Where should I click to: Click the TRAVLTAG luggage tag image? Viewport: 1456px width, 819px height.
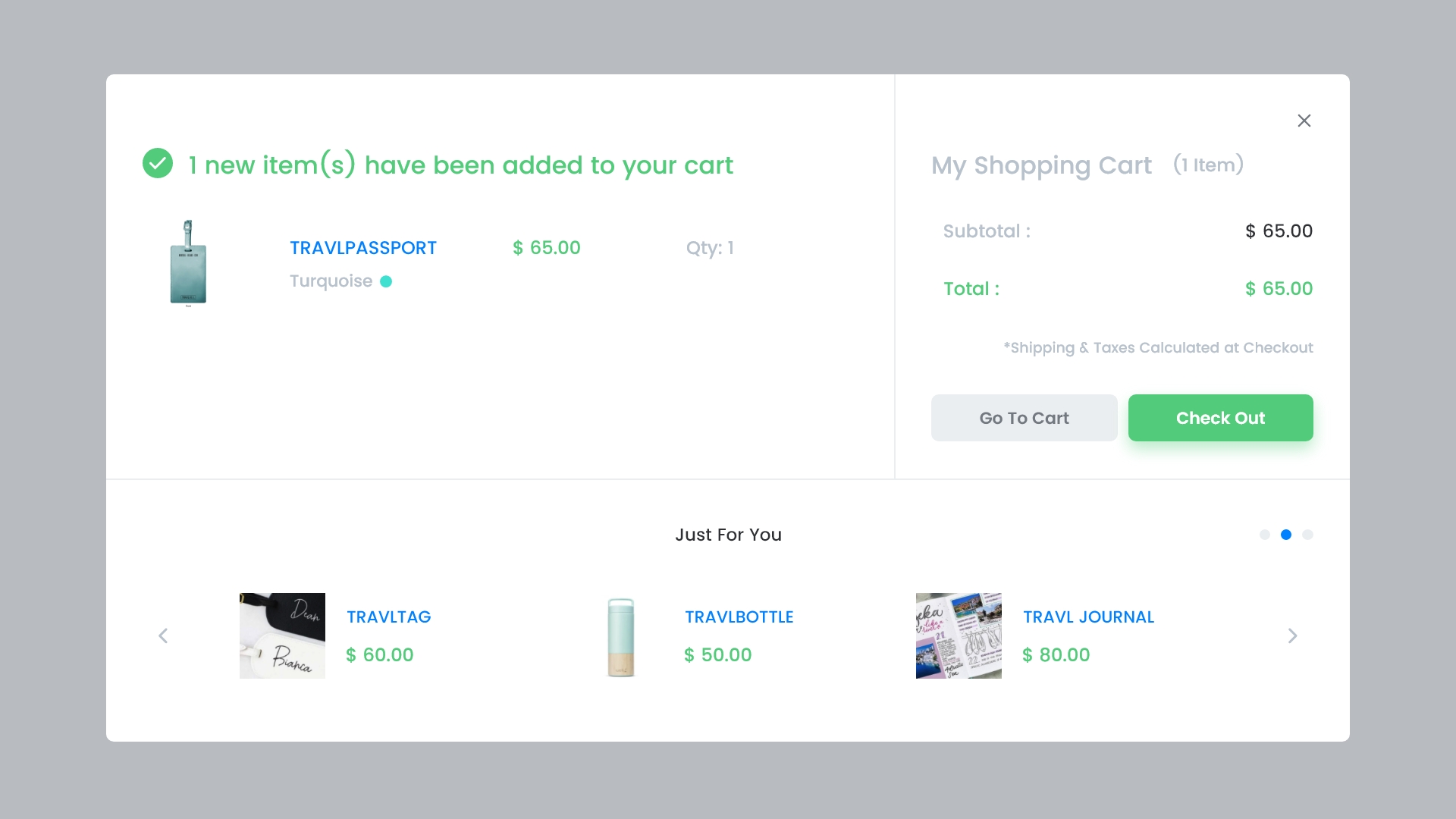point(282,635)
